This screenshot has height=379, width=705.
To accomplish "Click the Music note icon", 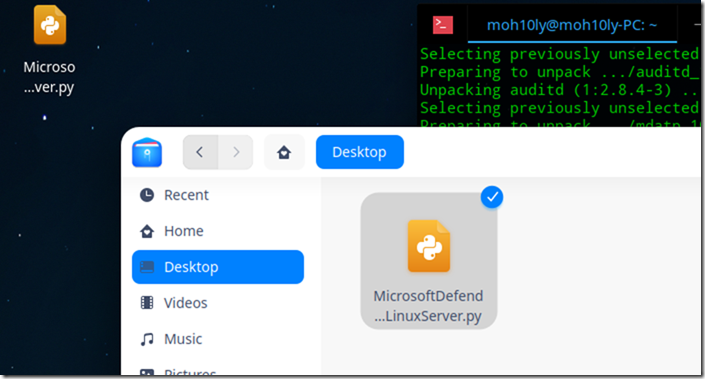I will tap(147, 339).
